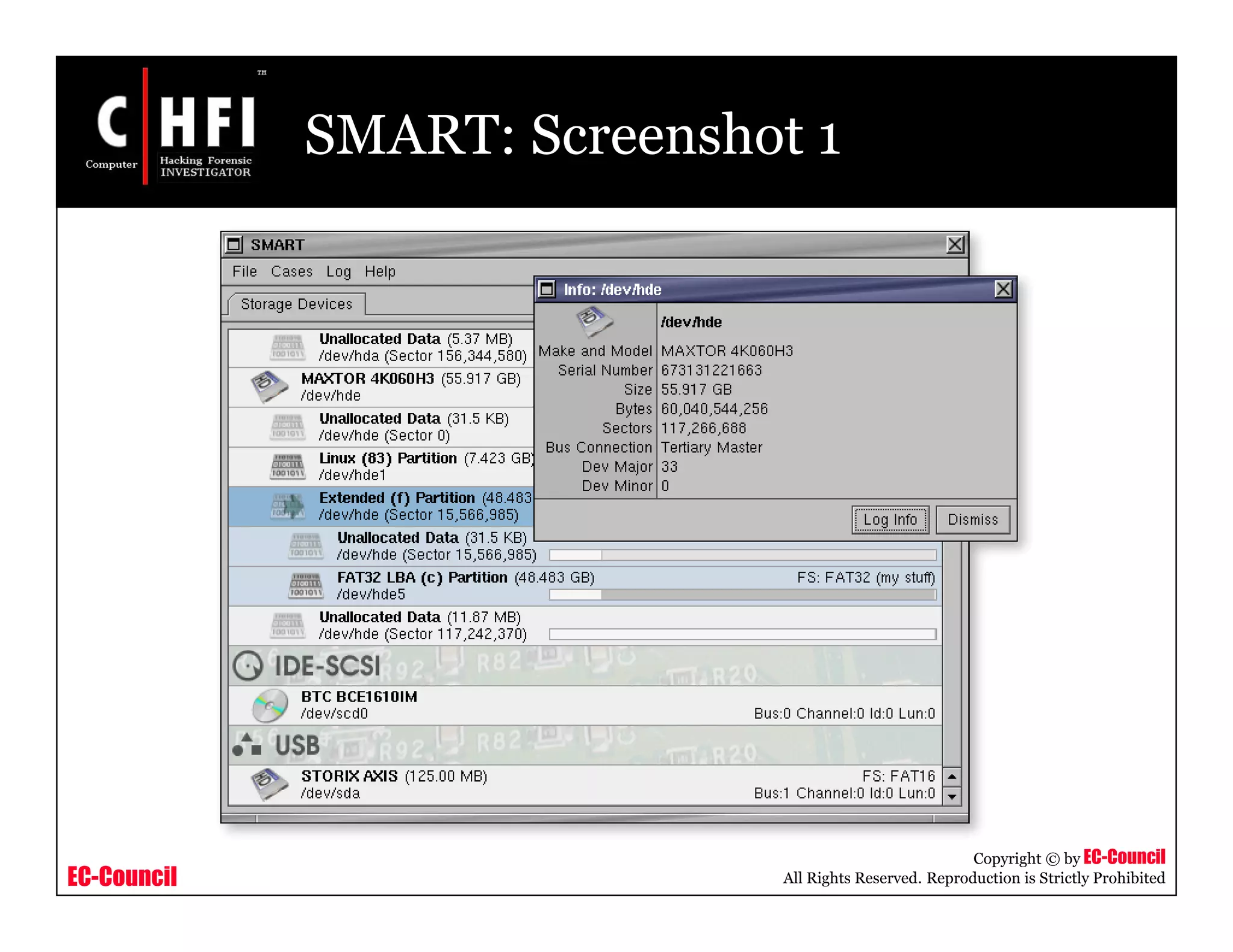
Task: Click the USB section header icon
Action: [247, 745]
